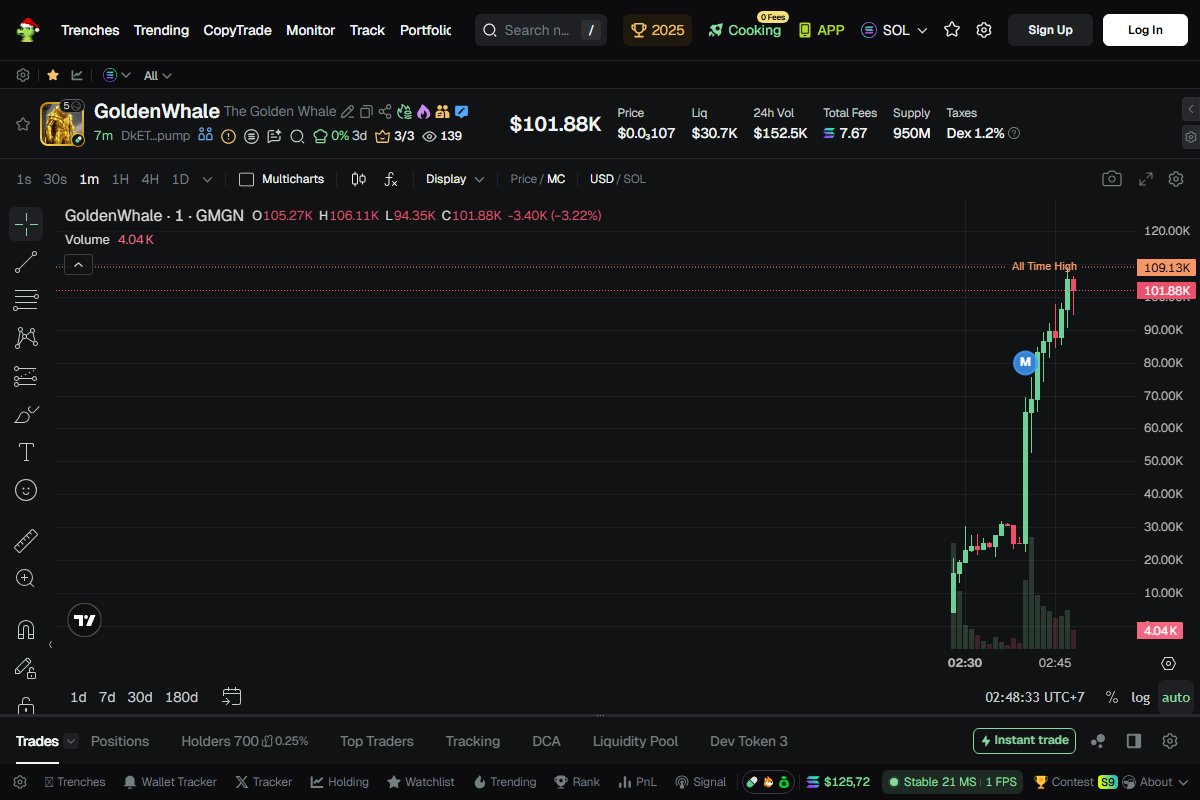The height and width of the screenshot is (800, 1200).
Task: Switch price display from MC to Price
Action: pos(524,179)
